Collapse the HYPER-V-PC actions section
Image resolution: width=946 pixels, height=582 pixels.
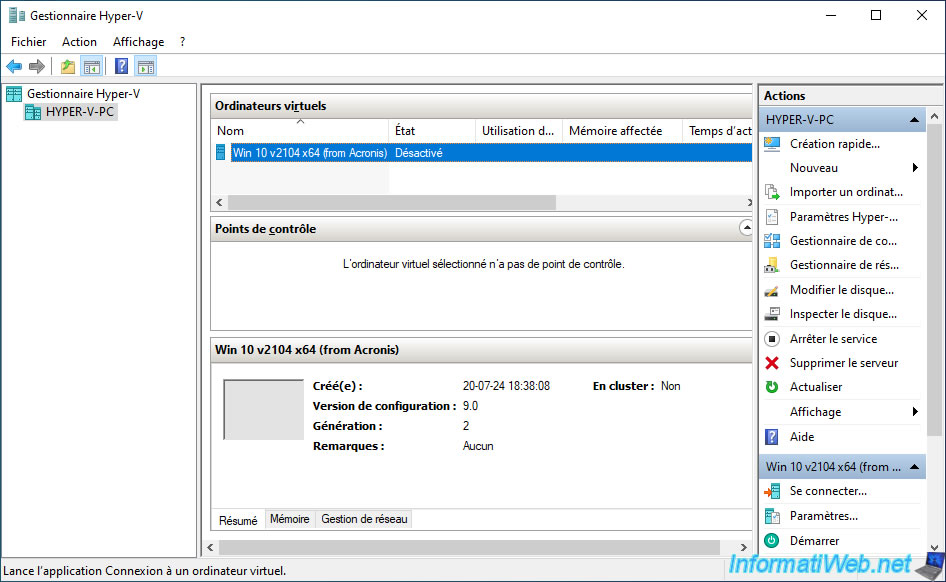click(914, 119)
